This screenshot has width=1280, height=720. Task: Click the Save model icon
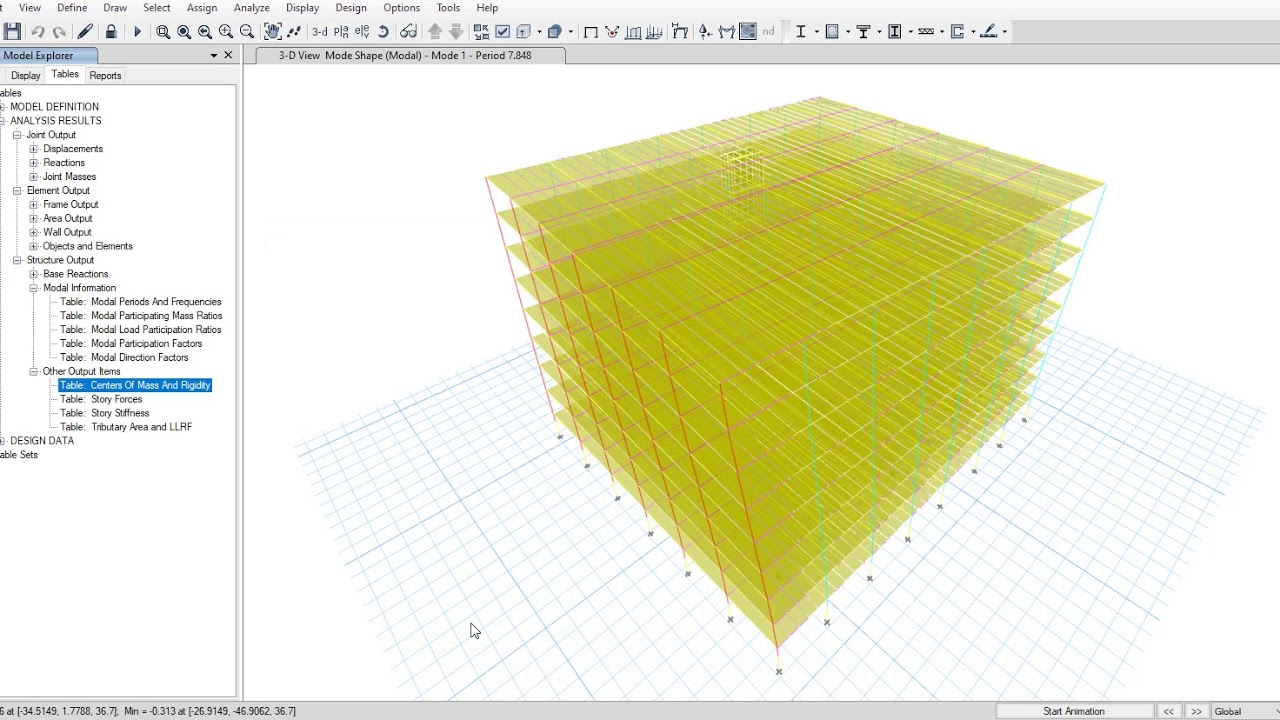point(12,32)
